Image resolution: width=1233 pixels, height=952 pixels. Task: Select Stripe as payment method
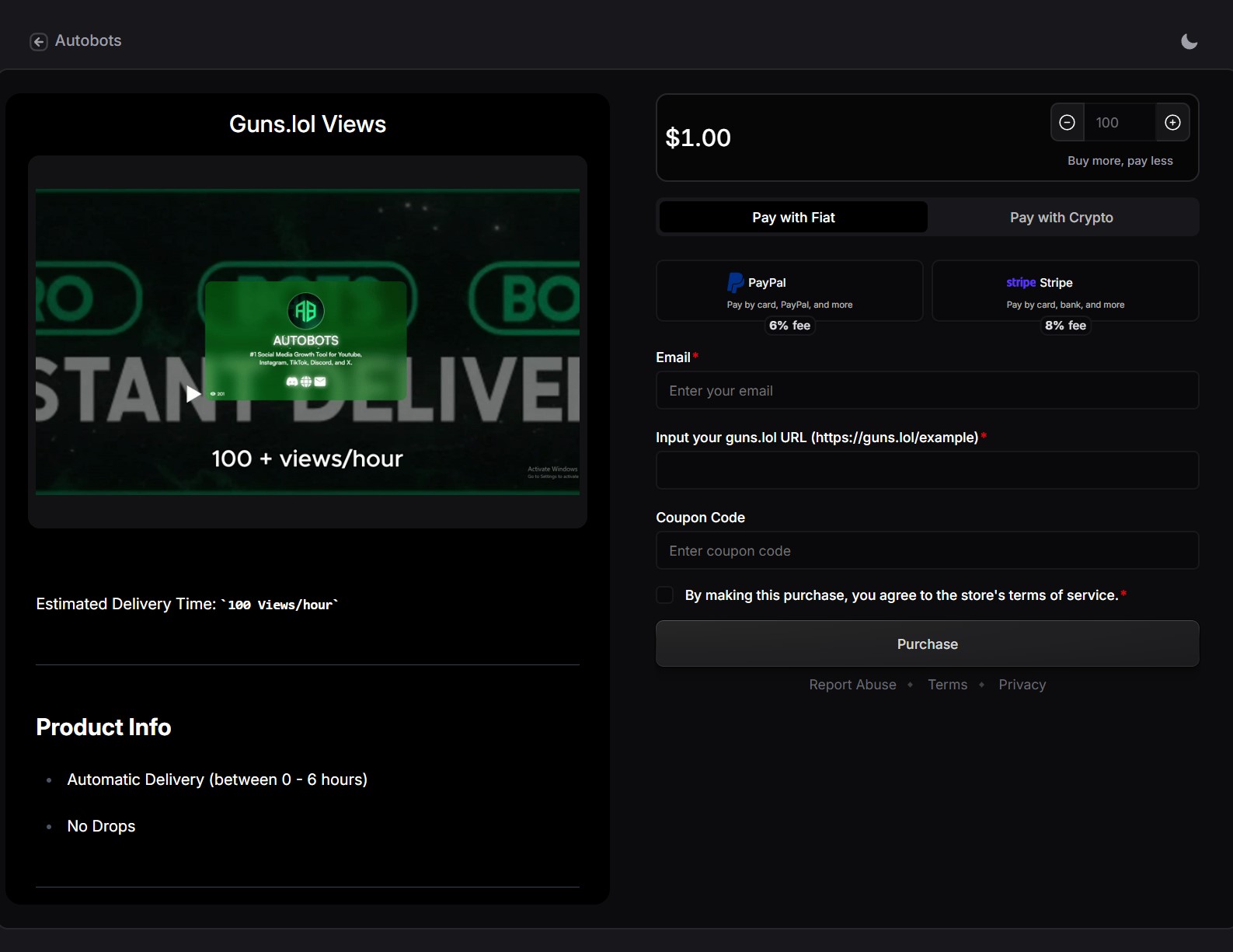(1064, 291)
